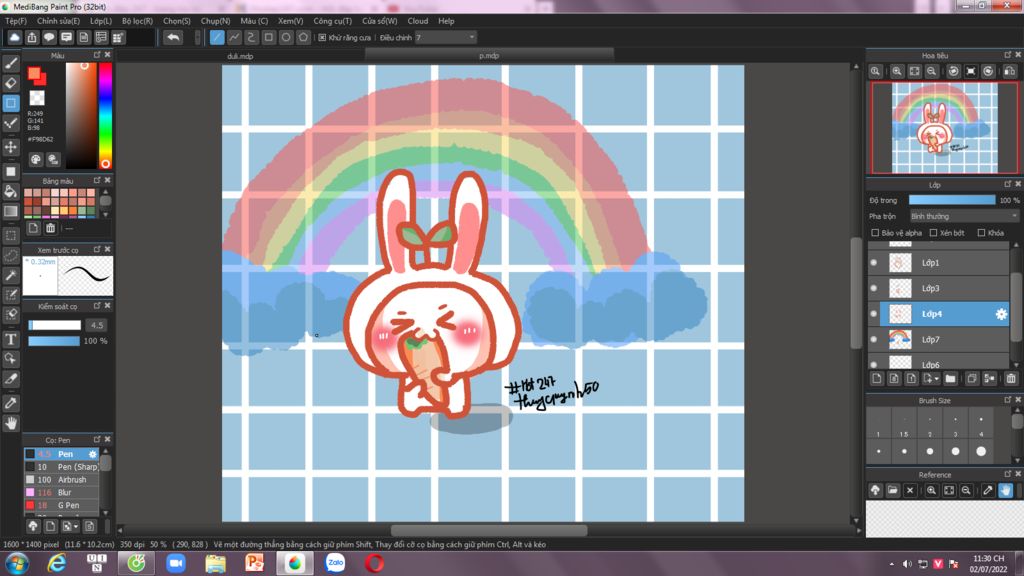This screenshot has width=1024, height=576.
Task: Open the Lớp(L) layer menu
Action: click(101, 21)
